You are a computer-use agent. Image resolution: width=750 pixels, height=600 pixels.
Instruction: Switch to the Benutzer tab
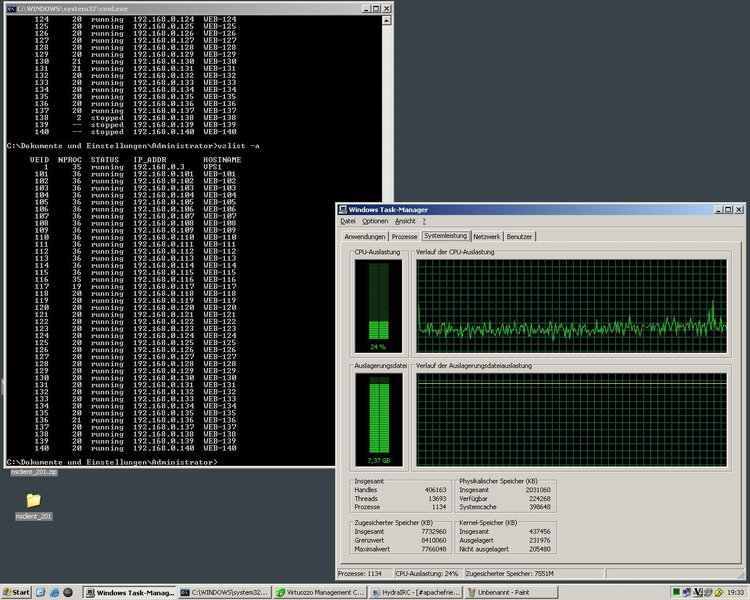pyautogui.click(x=520, y=237)
